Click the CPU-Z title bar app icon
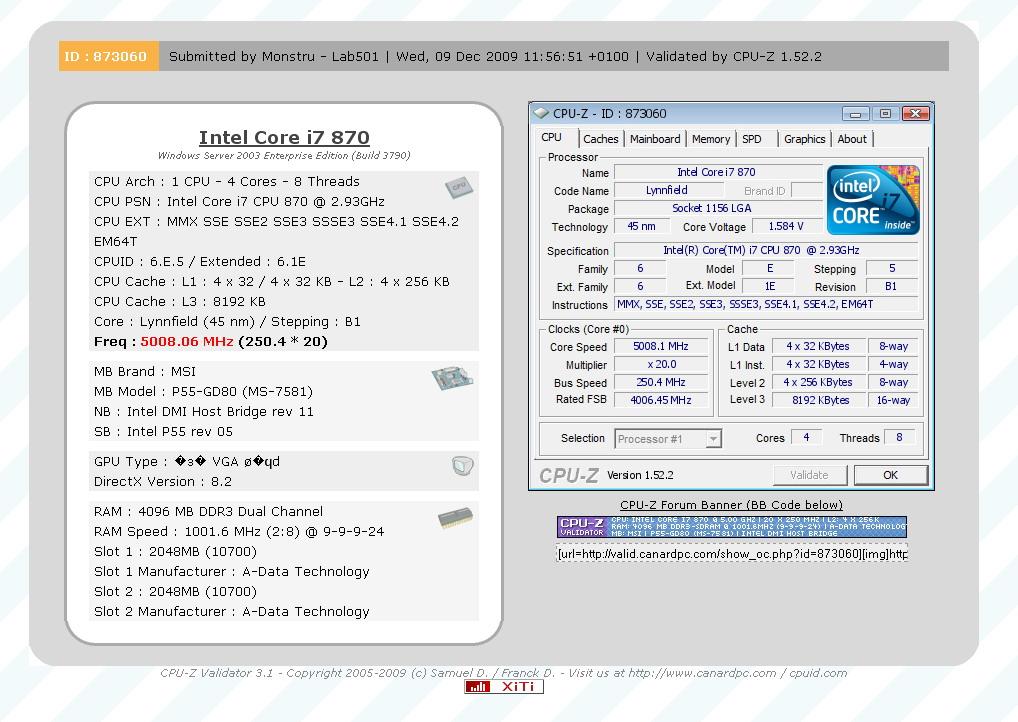The height and width of the screenshot is (722, 1018). tap(541, 113)
